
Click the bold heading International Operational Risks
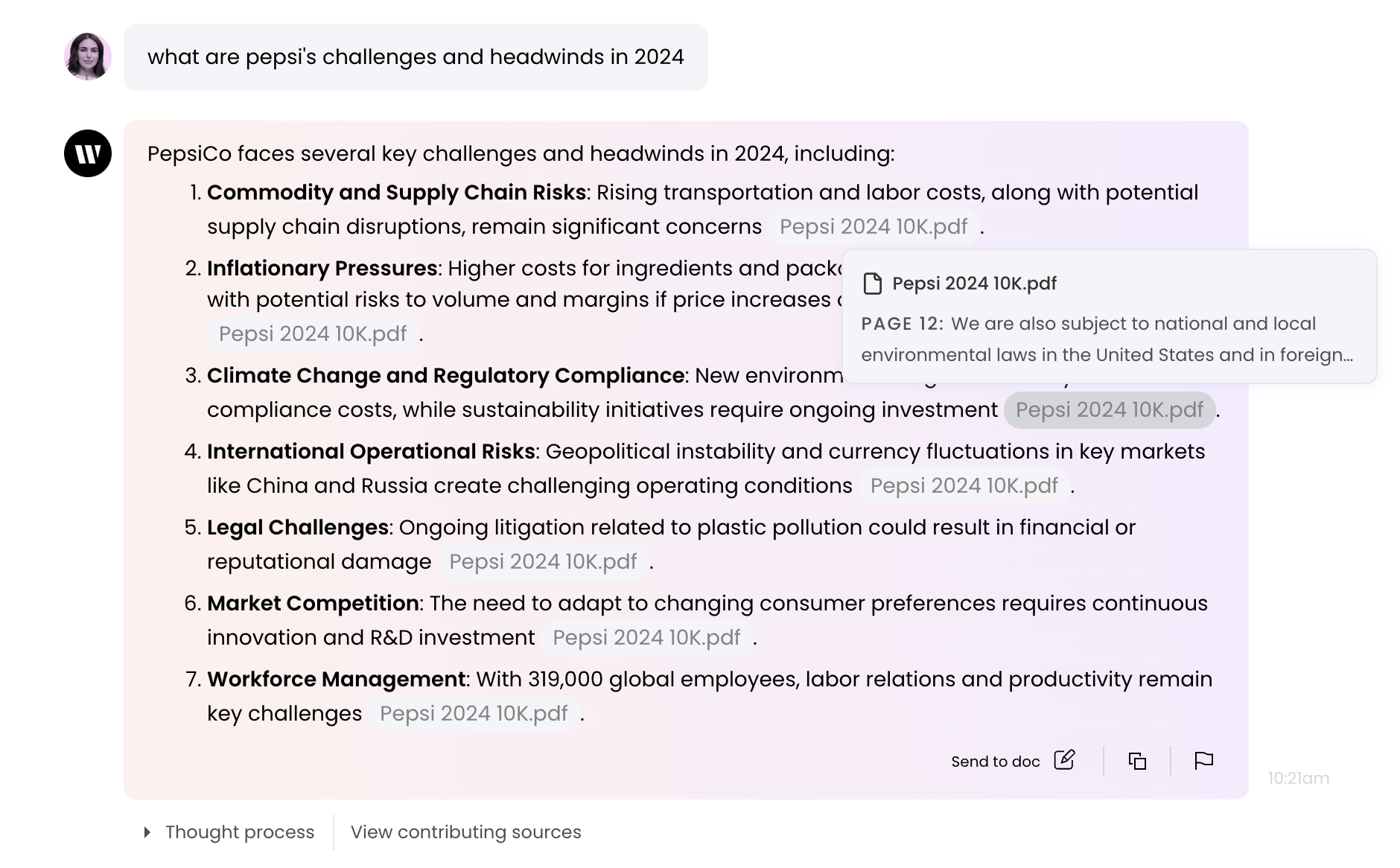[x=371, y=451]
